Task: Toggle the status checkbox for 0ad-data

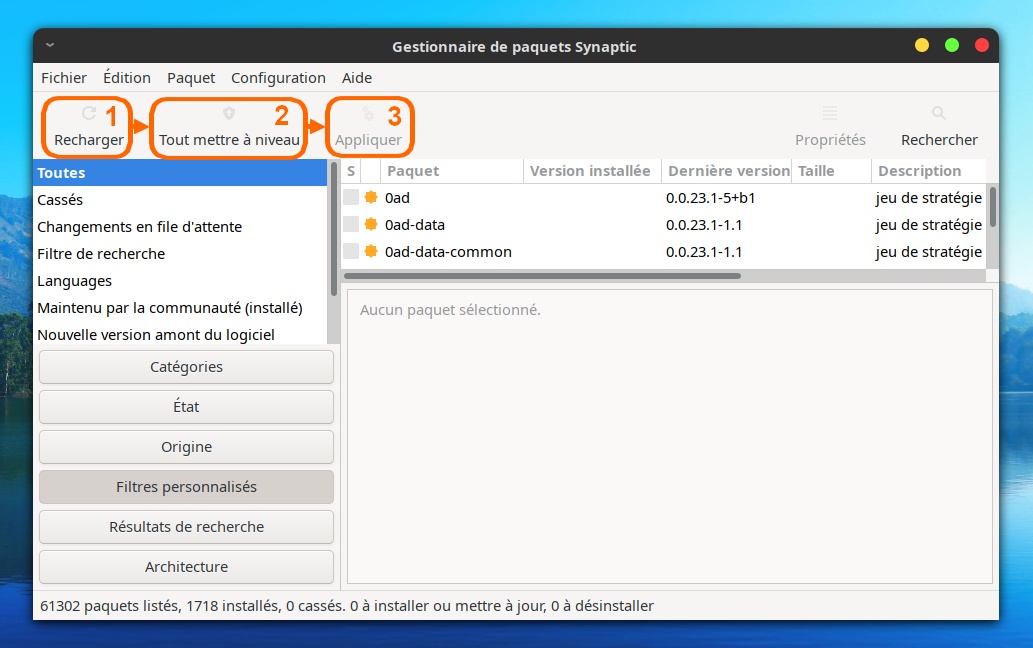Action: tap(351, 225)
